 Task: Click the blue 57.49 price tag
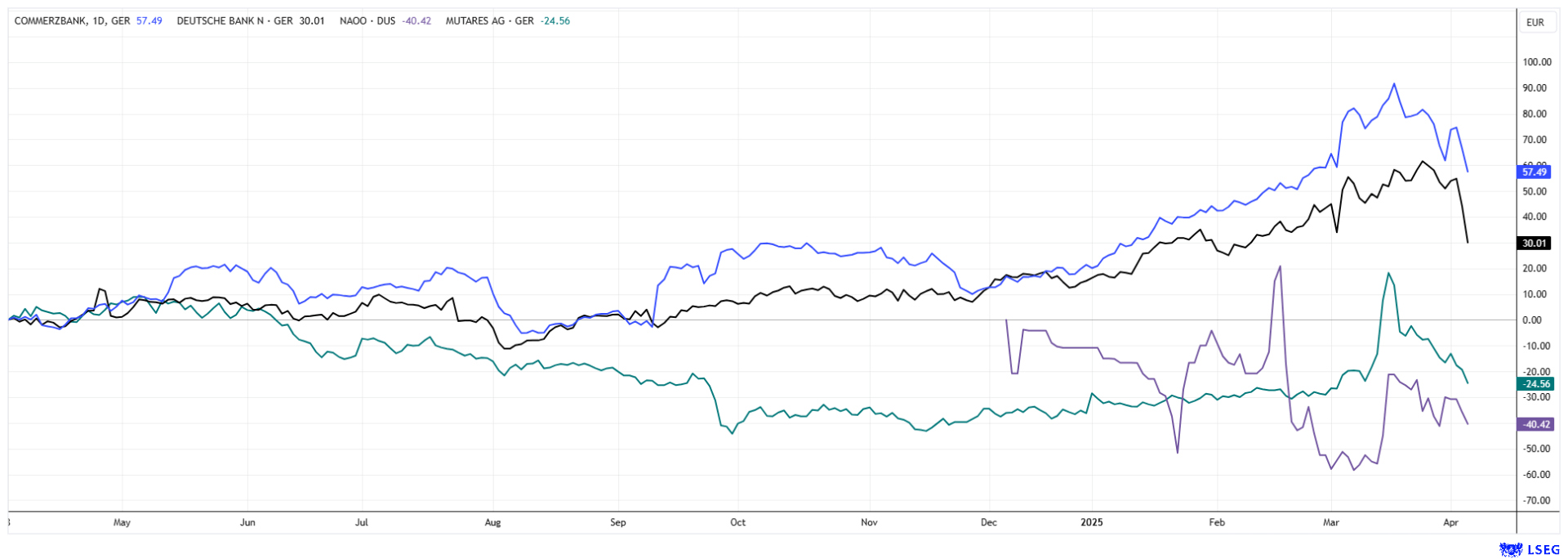1535,172
